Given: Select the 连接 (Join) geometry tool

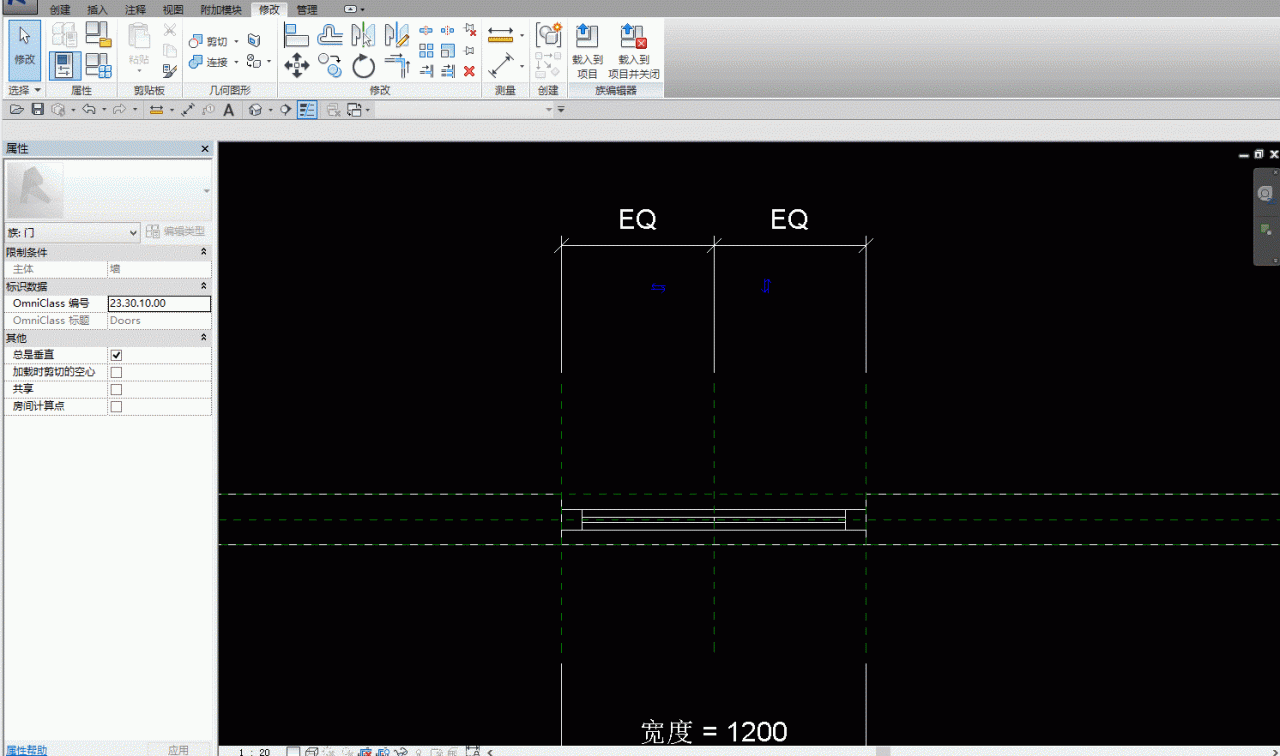Looking at the screenshot, I should [x=210, y=62].
